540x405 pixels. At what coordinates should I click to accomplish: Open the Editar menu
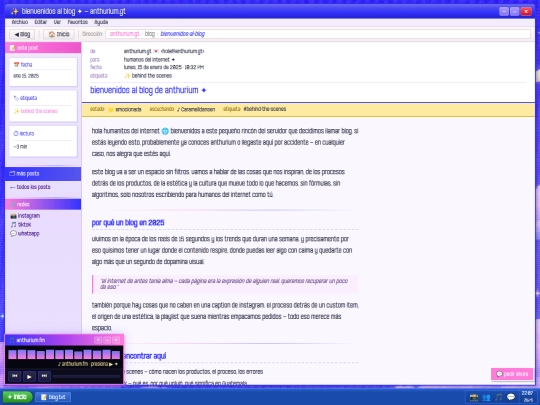(41, 22)
